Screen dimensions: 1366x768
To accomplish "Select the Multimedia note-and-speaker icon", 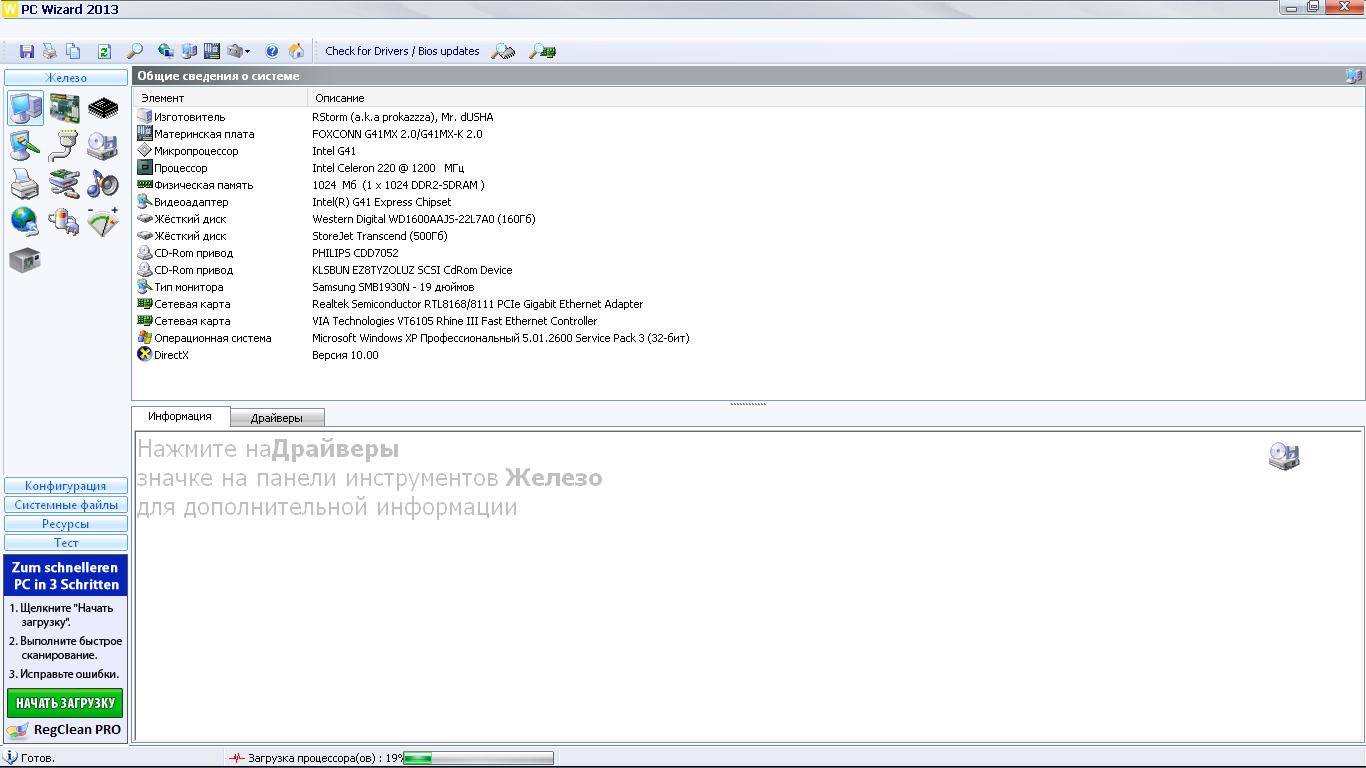I will 102,184.
